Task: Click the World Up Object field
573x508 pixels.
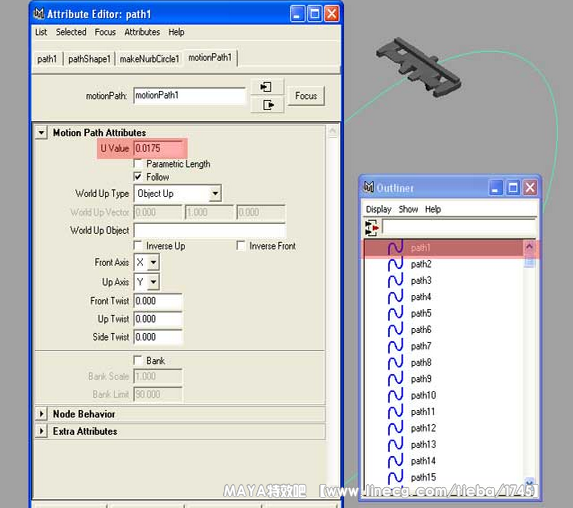Action: (x=209, y=231)
